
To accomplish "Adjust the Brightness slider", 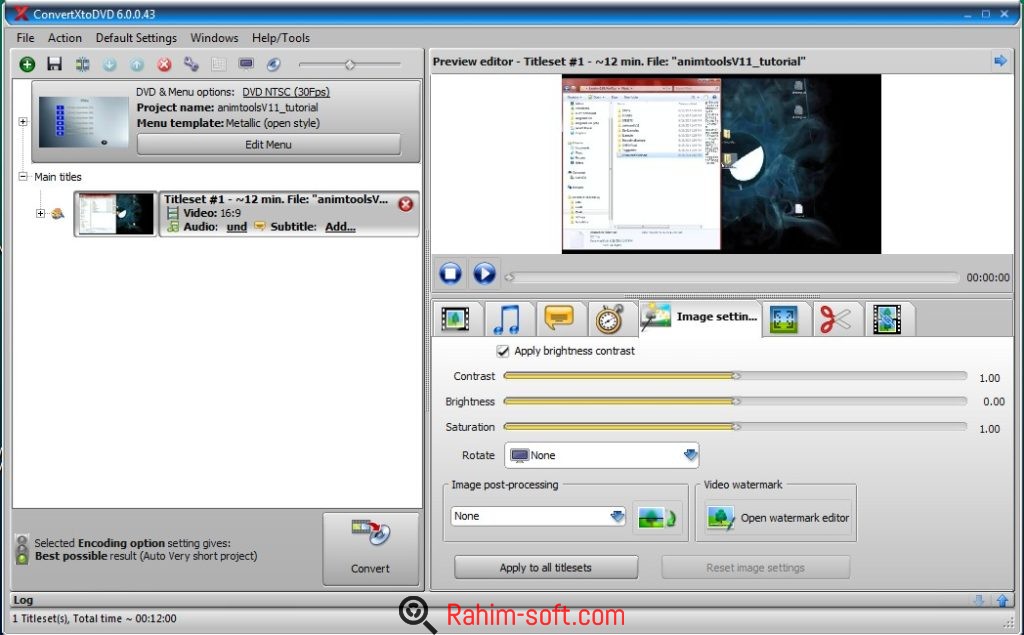I will [735, 401].
